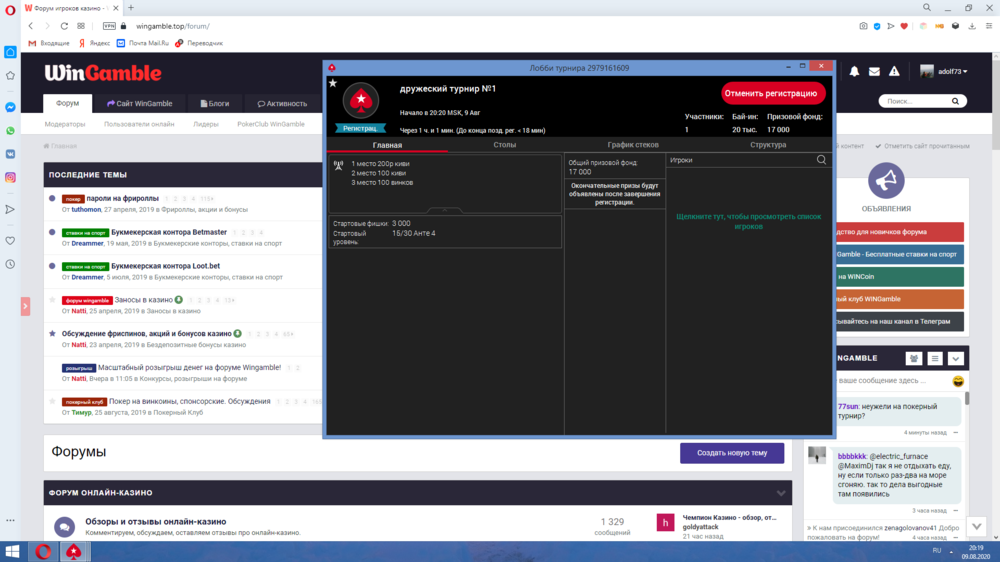Open ad blocker shield icon
This screenshot has width=1000, height=562.
877,26
